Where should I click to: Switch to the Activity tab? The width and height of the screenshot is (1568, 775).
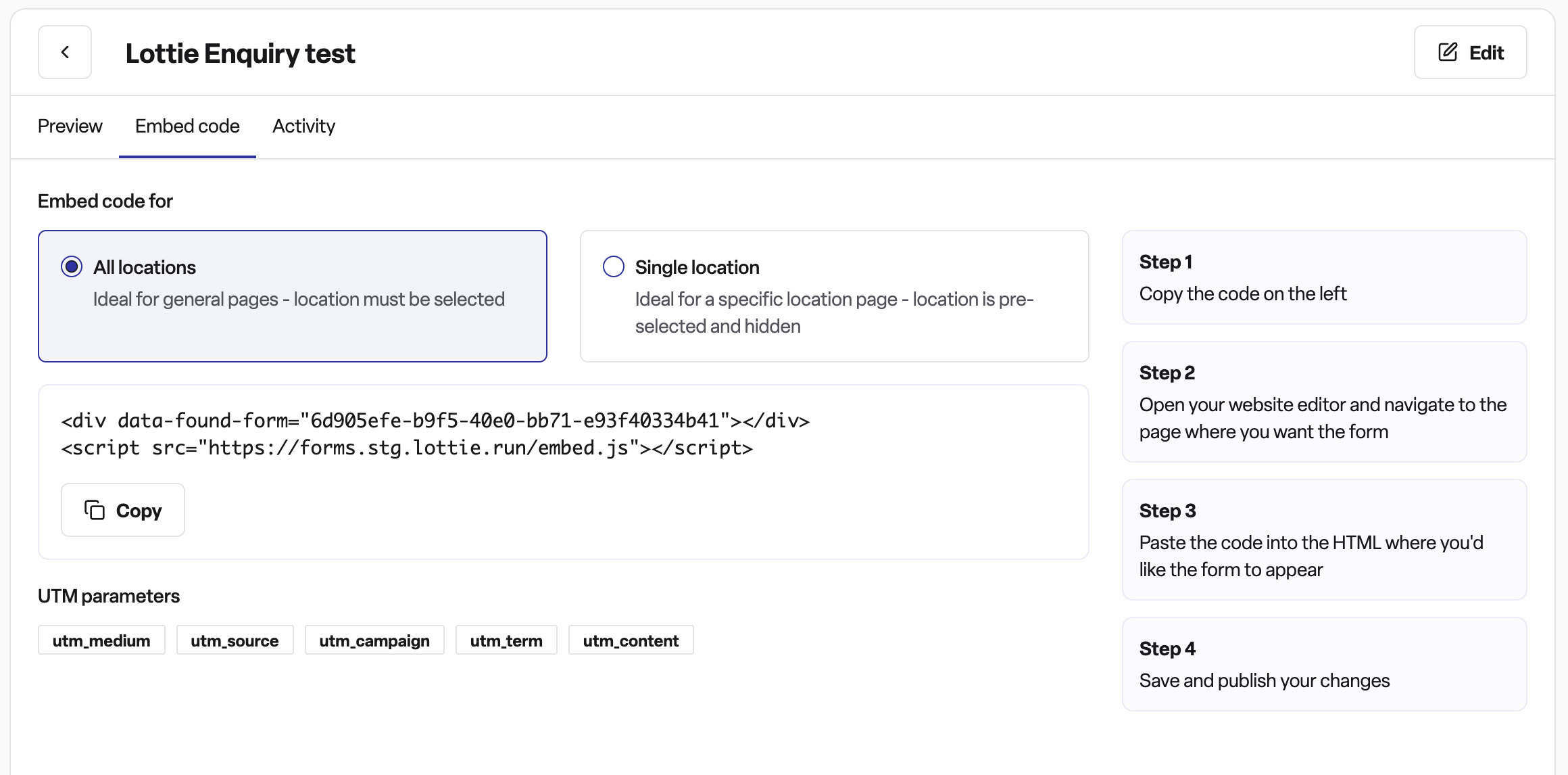[303, 126]
